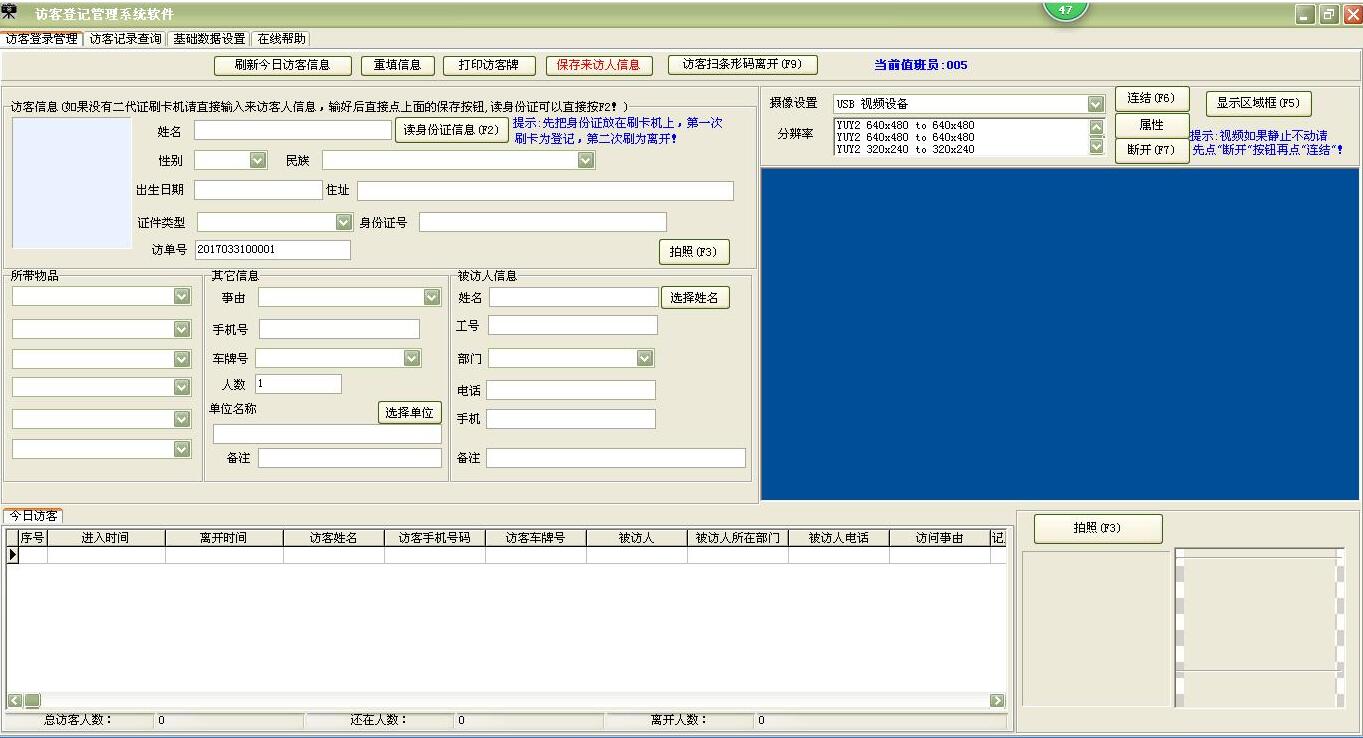Click 刷新今日访客信息 to refresh visitor list

tap(281, 64)
